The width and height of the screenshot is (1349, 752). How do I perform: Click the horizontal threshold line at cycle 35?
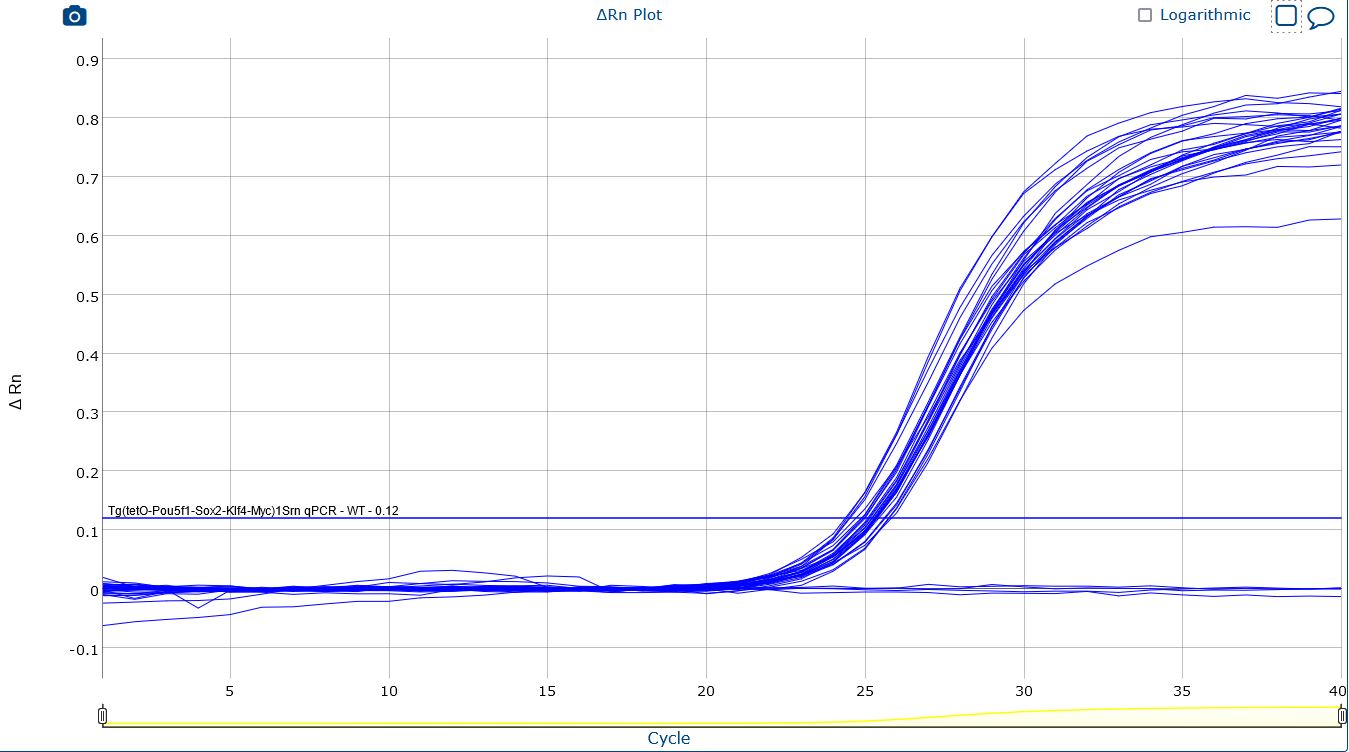[1182, 518]
